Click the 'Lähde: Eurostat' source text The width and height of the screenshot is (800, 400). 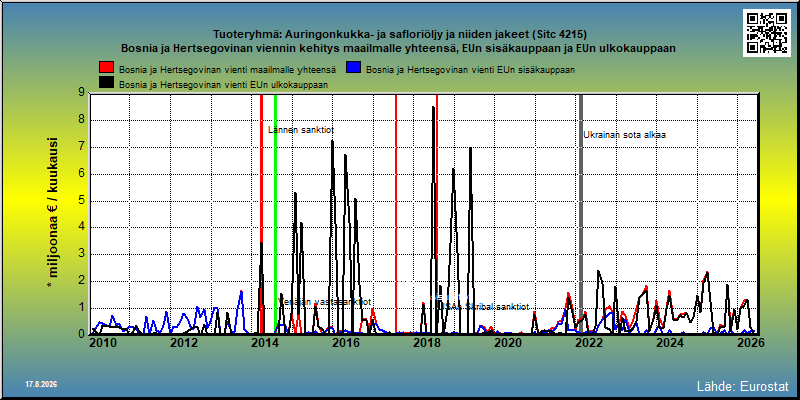coord(742,385)
